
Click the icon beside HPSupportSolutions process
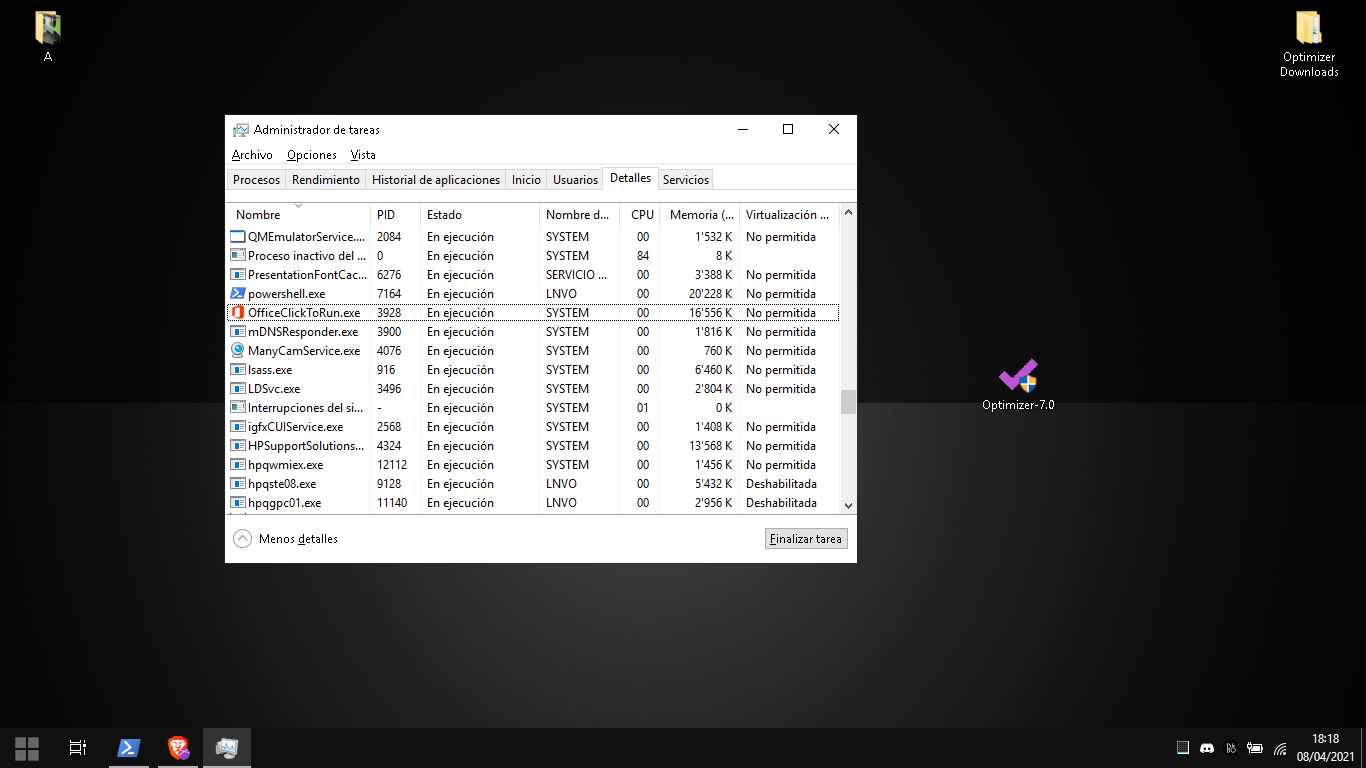coord(238,446)
